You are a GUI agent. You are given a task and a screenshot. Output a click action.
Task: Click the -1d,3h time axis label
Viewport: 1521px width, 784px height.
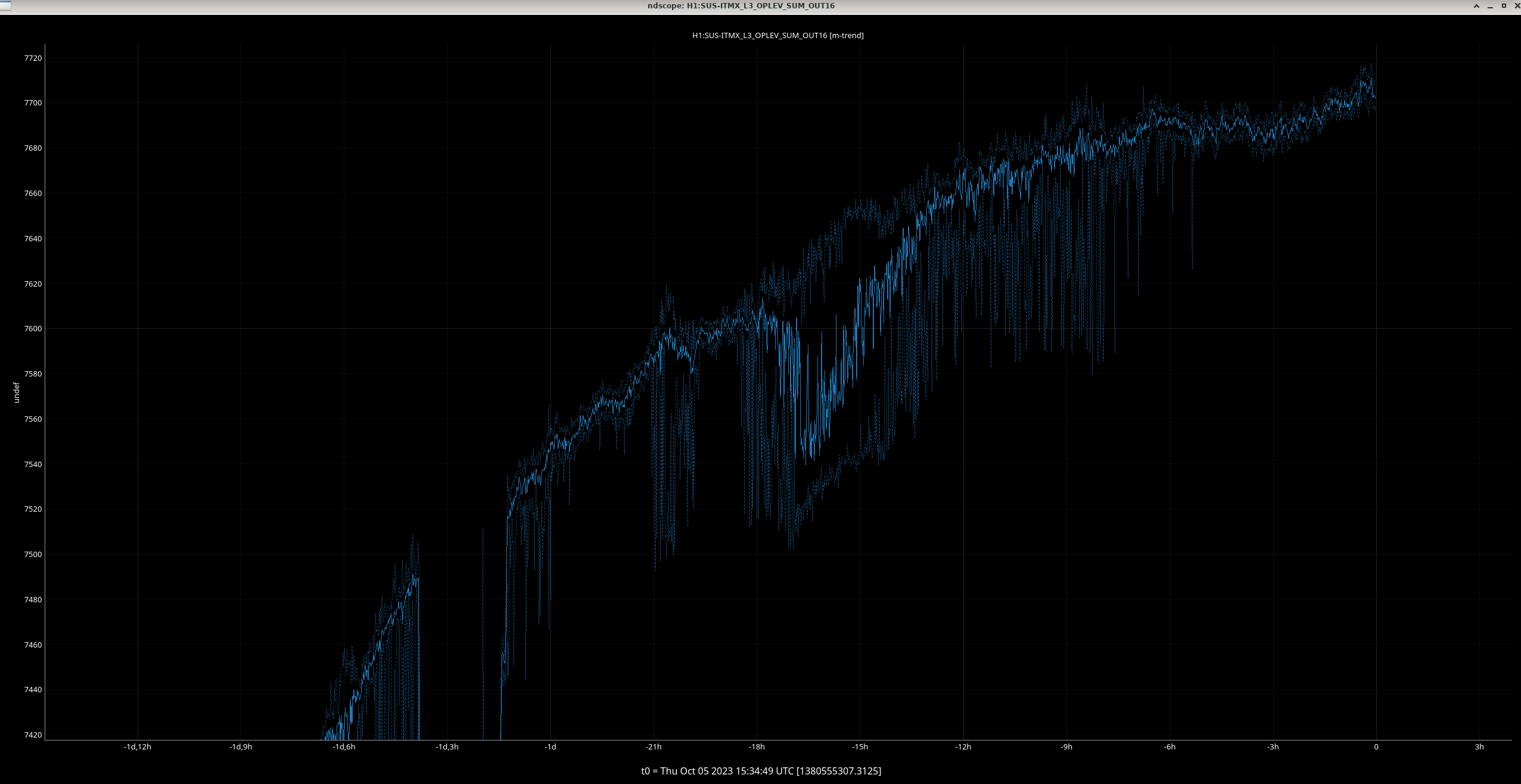pyautogui.click(x=447, y=747)
